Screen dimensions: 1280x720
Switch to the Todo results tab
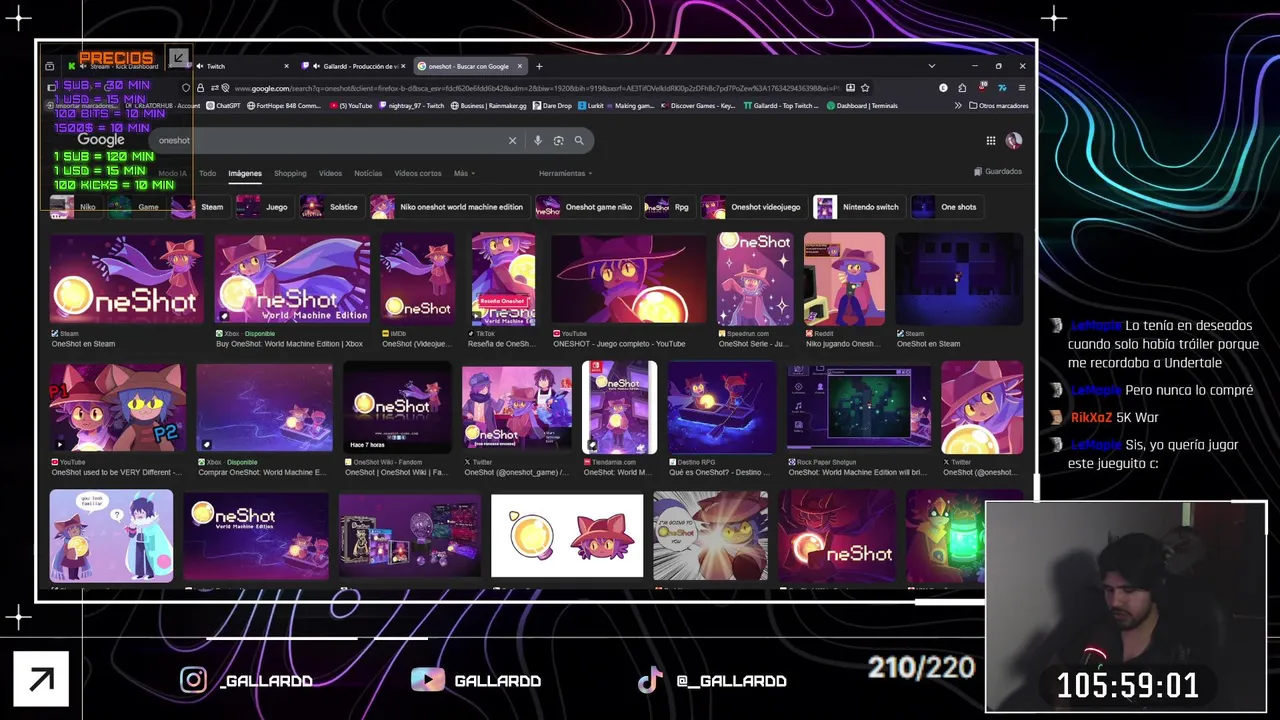pyautogui.click(x=207, y=173)
